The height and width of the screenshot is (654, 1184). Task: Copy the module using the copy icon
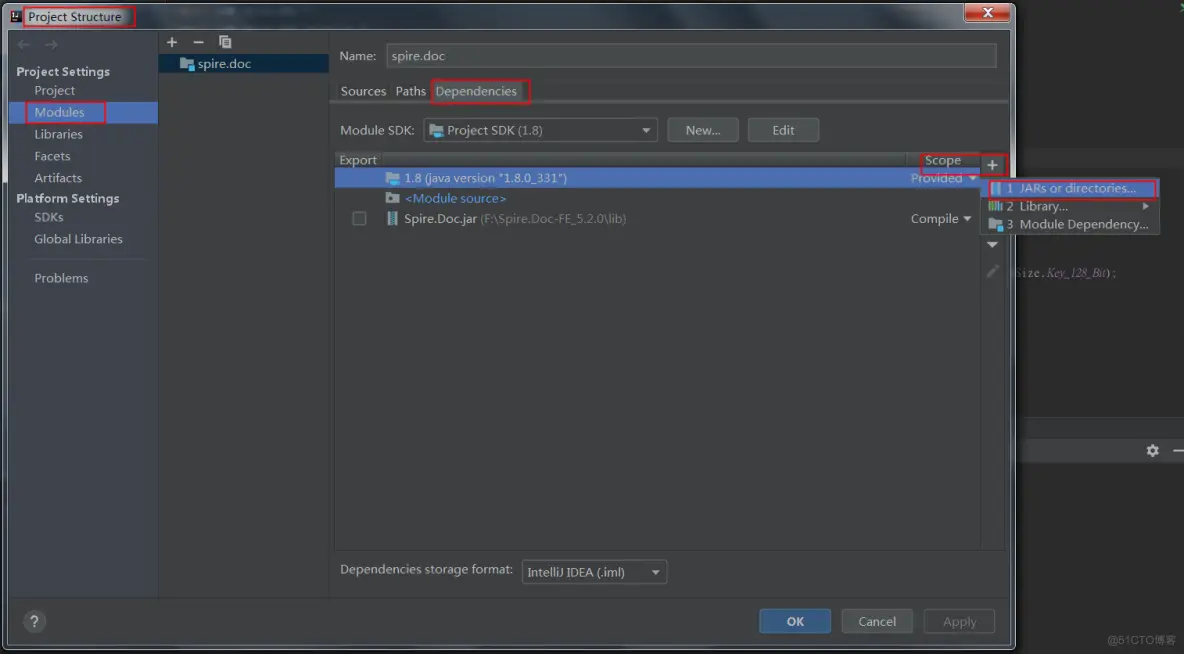coord(225,42)
